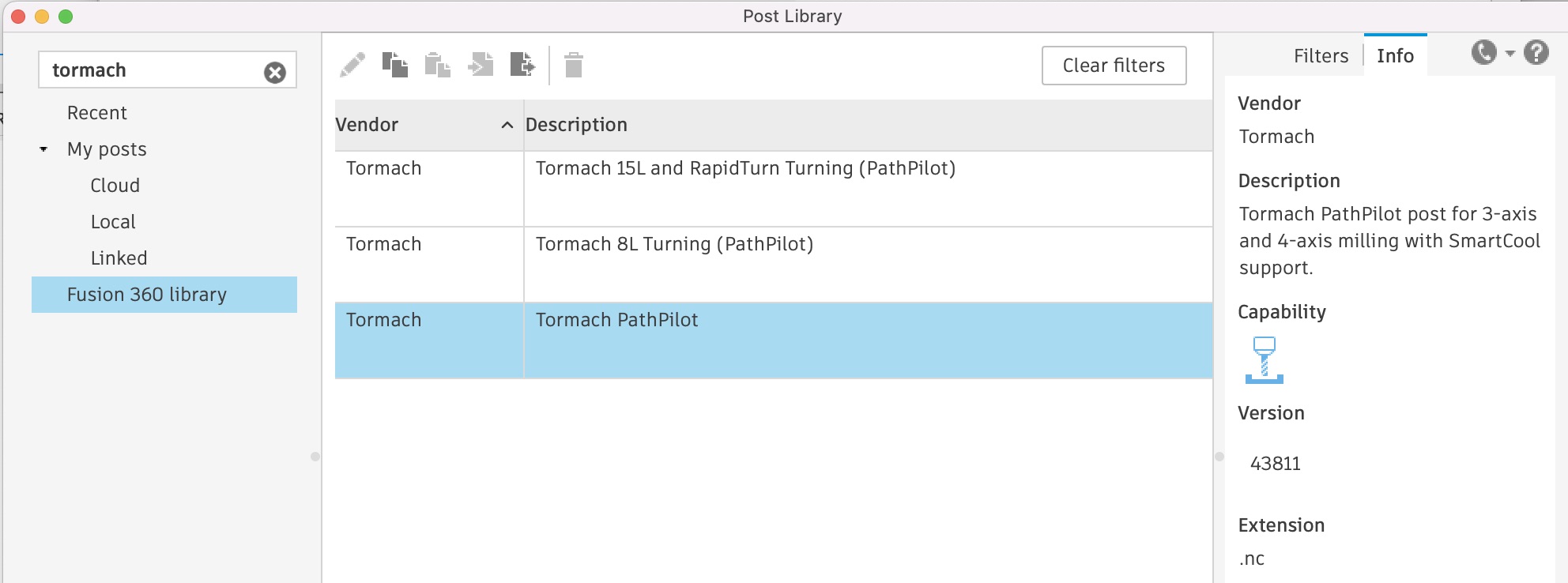Click the Delete trash can icon
This screenshot has height=583, width=1568.
point(574,65)
